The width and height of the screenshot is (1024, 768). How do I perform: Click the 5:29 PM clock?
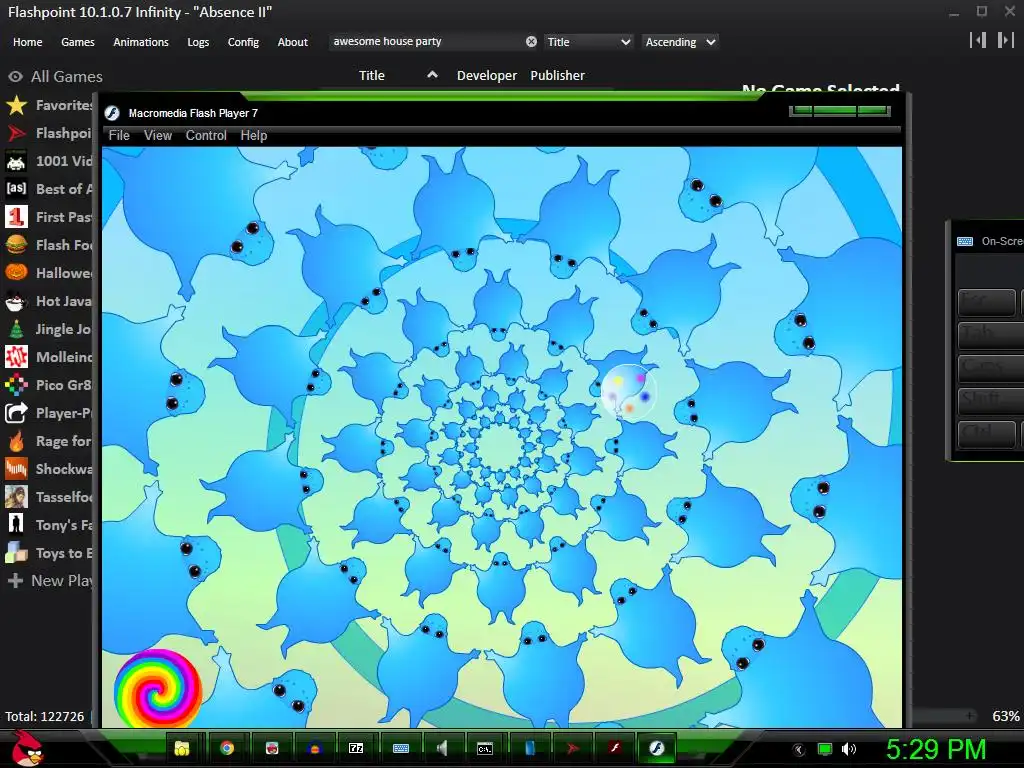tap(935, 749)
